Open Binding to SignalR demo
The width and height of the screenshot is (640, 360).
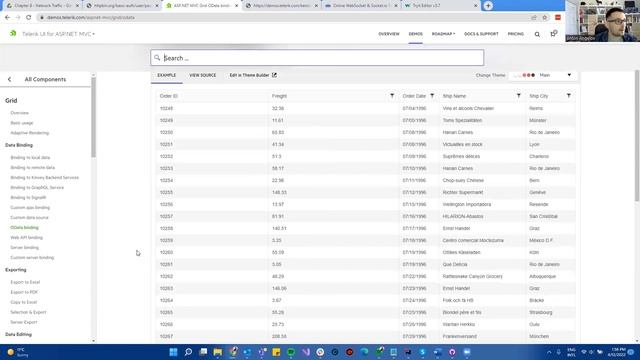pyautogui.click(x=28, y=198)
